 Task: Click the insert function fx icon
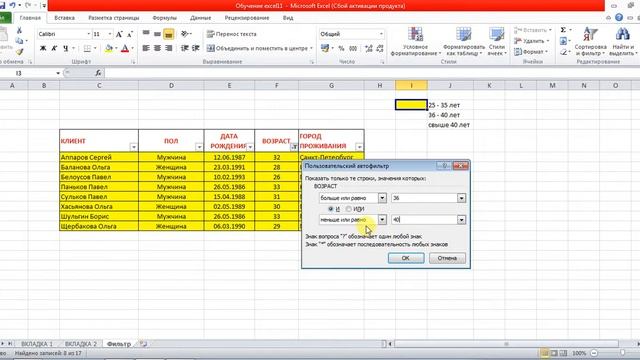(x=98, y=73)
